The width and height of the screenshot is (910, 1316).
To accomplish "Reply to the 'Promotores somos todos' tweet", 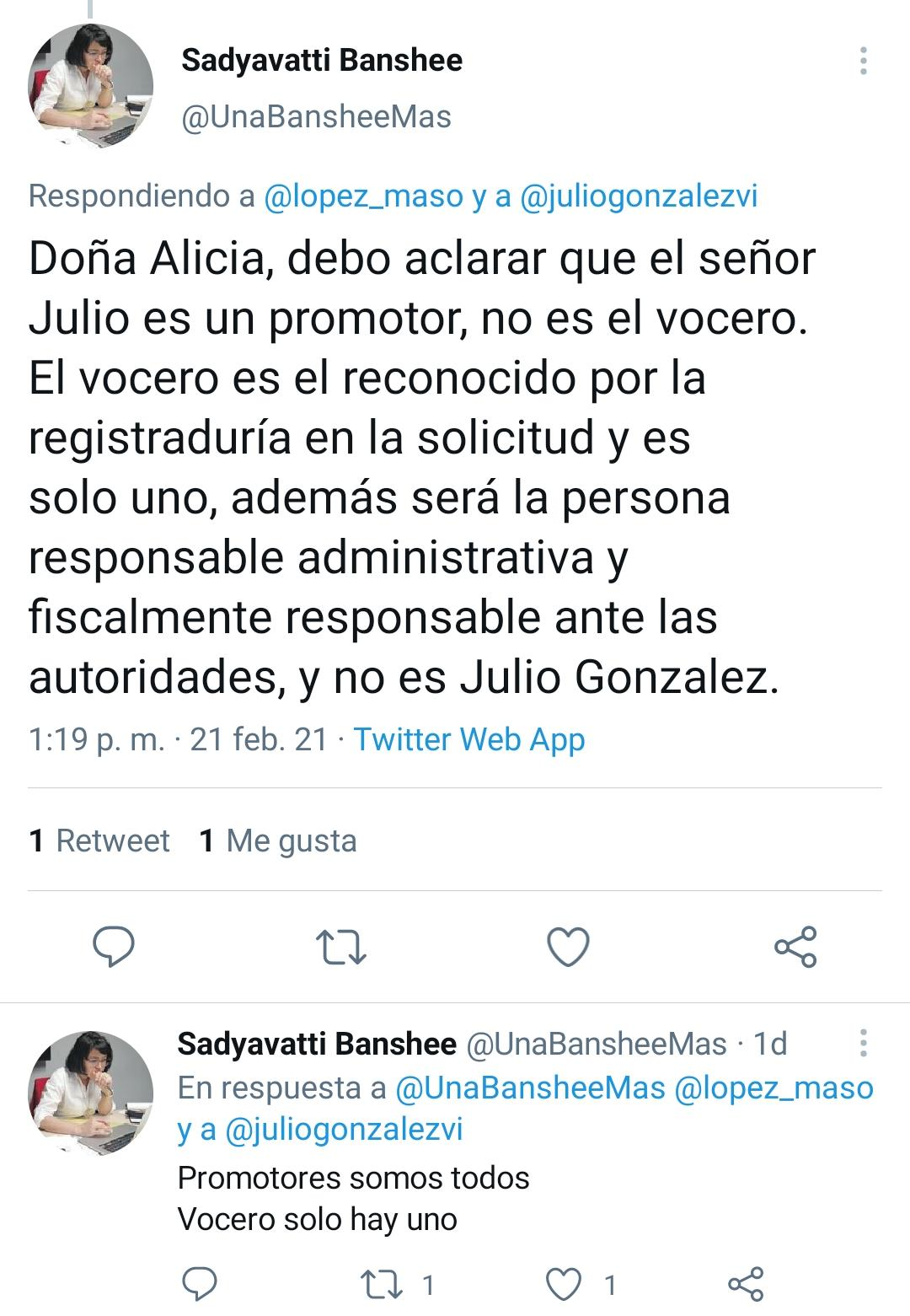I will 200,1284.
